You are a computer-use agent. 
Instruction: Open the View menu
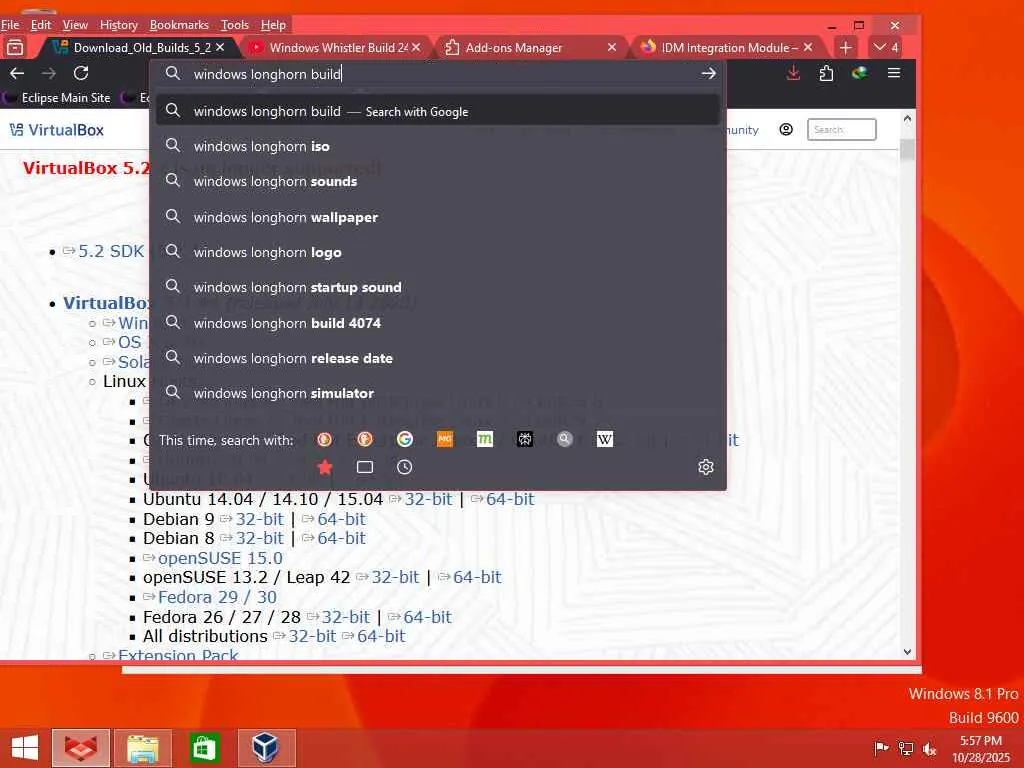coord(75,25)
